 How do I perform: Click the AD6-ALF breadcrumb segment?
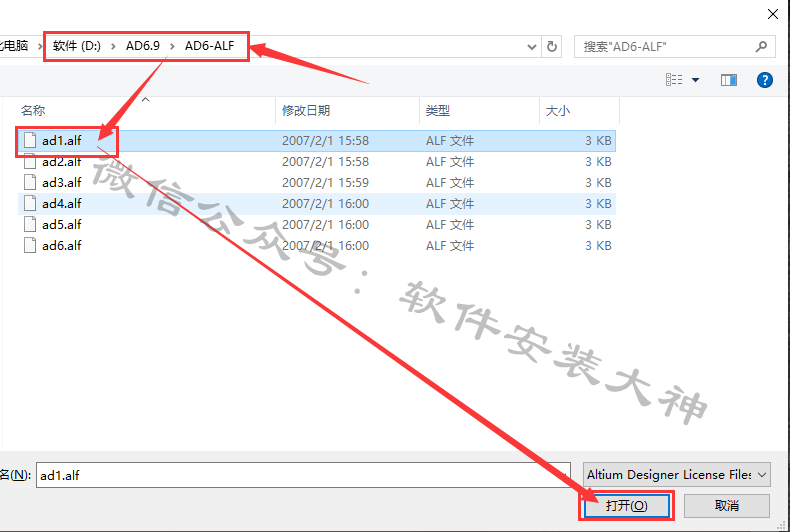tap(210, 46)
